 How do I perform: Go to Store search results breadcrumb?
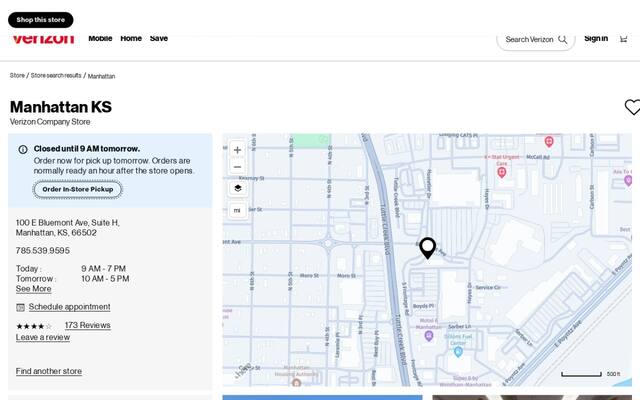point(56,76)
